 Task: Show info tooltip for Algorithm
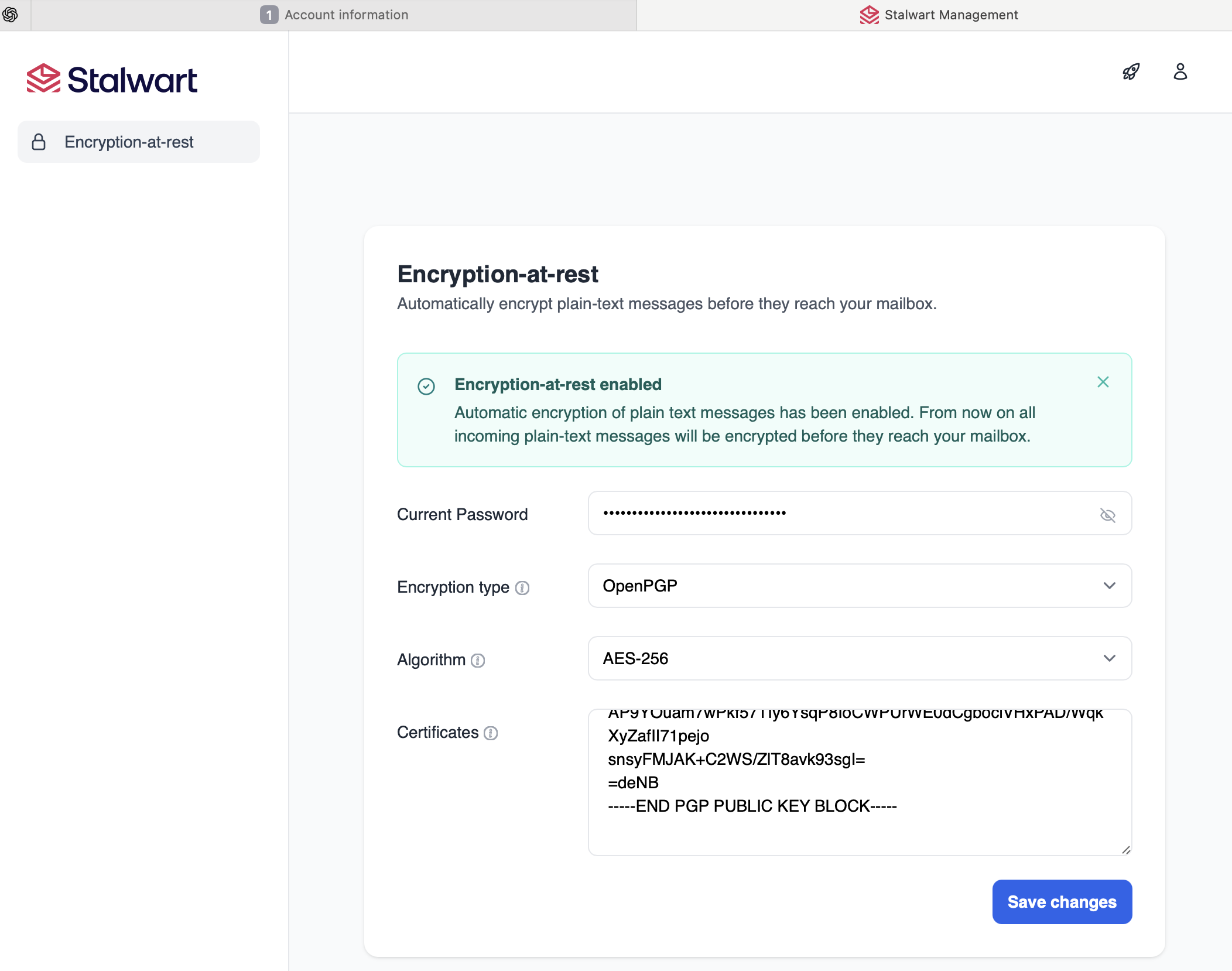point(478,661)
